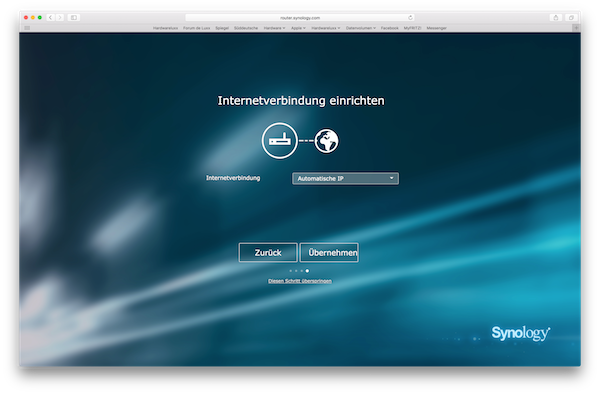600x394 pixels.
Task: Go forward with Safari's forward arrow
Action: (60, 18)
